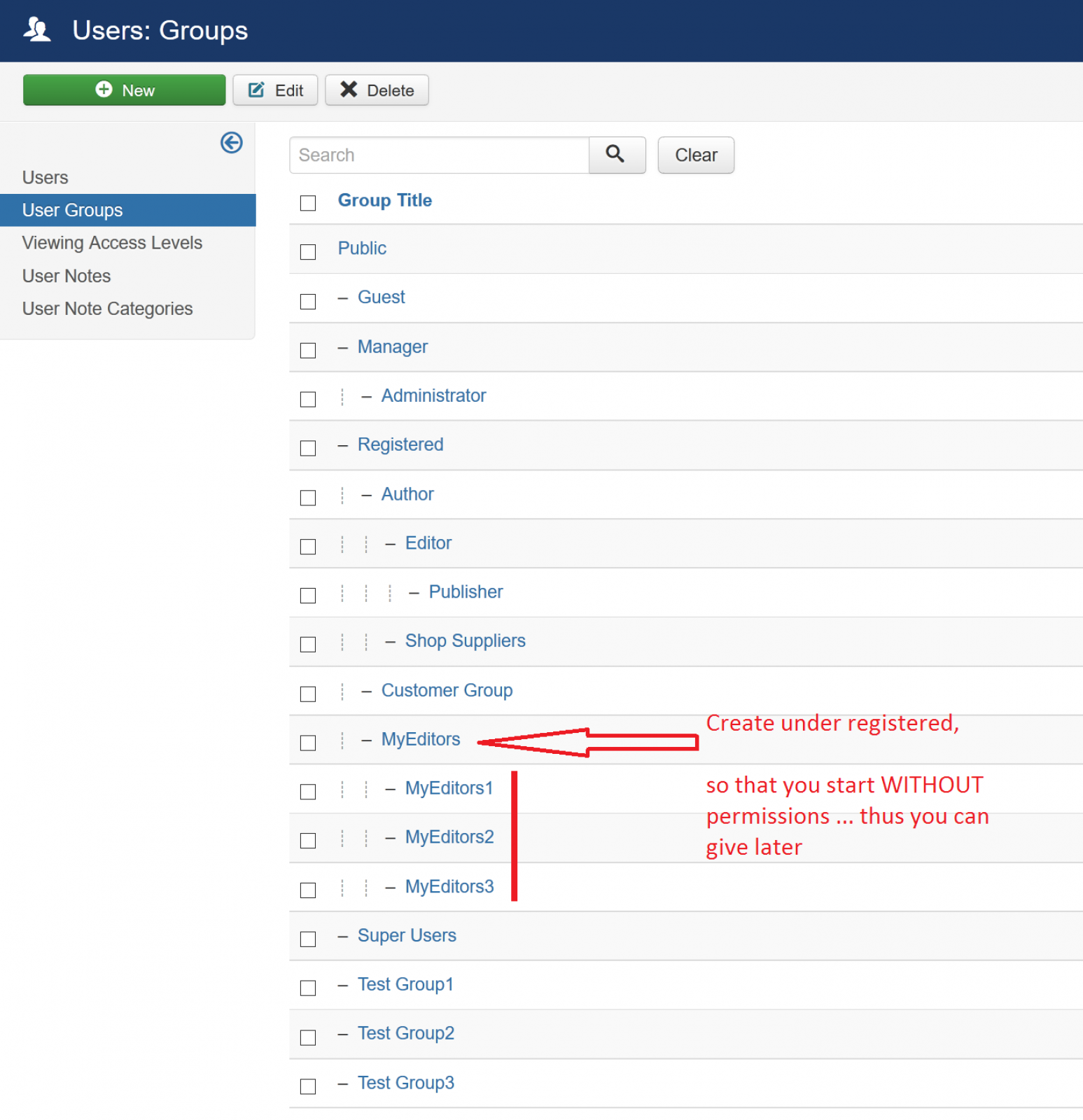
Task: Open the MyEditors1 group link
Action: coord(449,788)
